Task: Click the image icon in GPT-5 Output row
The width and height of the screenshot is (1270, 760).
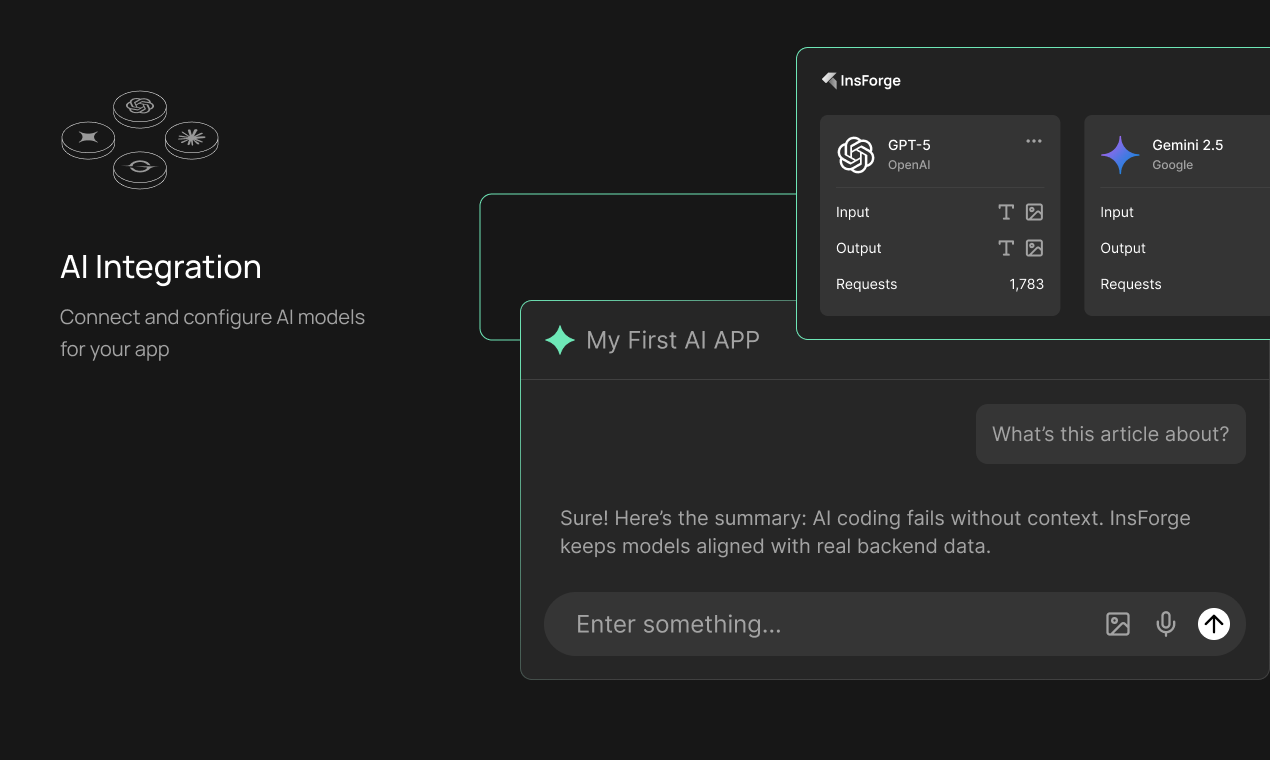Action: pos(1035,248)
